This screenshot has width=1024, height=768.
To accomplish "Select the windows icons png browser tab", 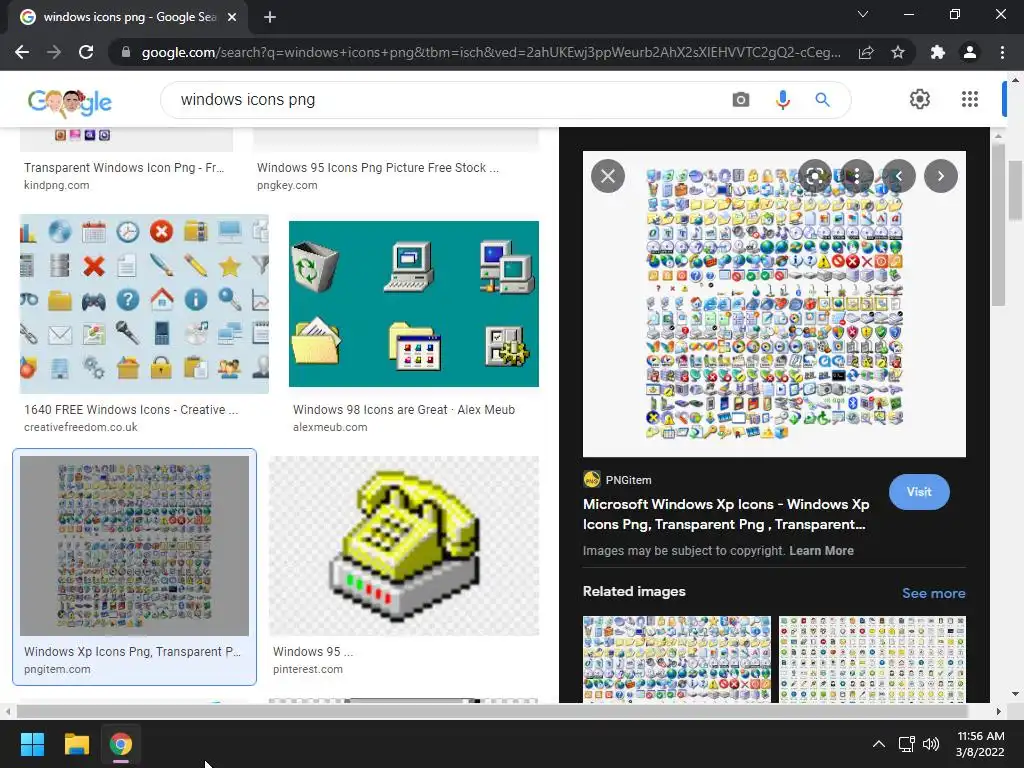I will [128, 18].
